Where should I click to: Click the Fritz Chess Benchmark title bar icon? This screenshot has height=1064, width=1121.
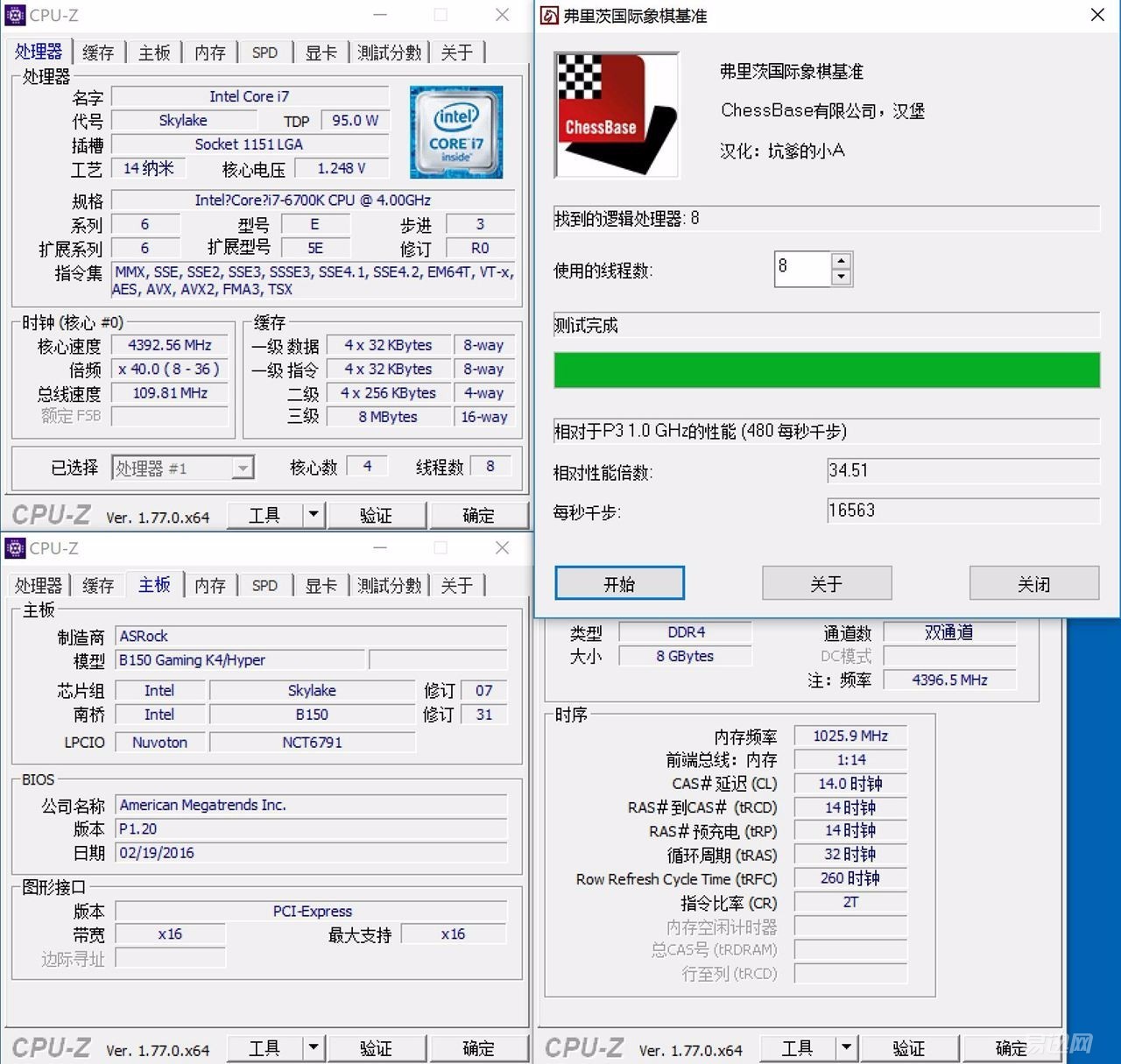pyautogui.click(x=549, y=15)
